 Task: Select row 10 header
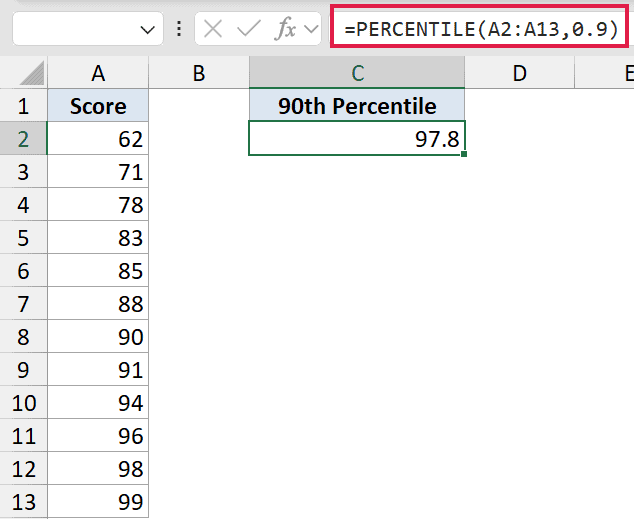click(x=23, y=403)
